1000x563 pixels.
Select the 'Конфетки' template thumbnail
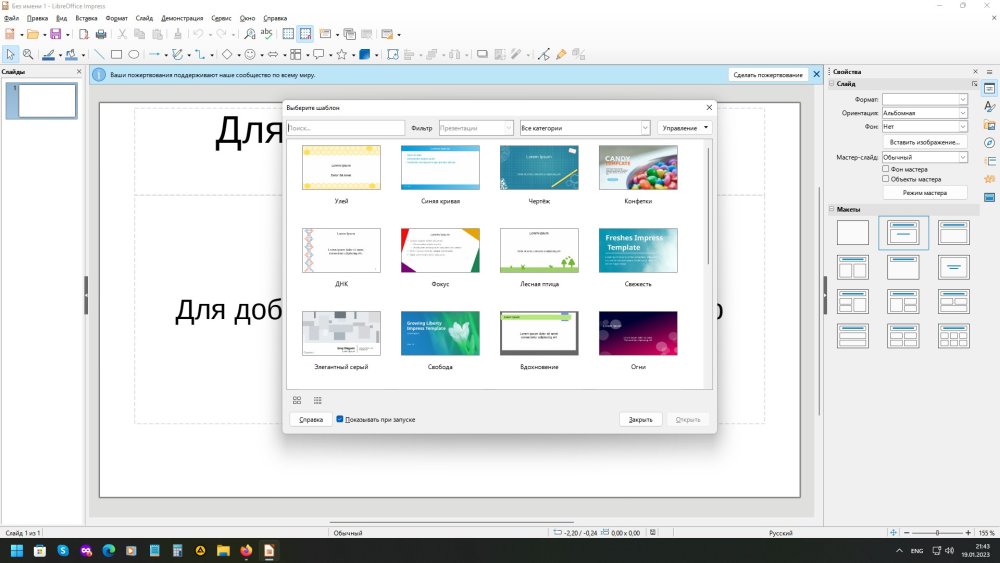pos(638,168)
